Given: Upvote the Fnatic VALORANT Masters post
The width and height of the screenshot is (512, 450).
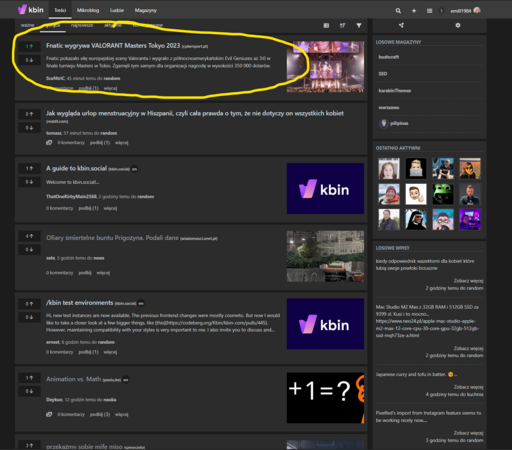Looking at the screenshot, I should click(29, 46).
